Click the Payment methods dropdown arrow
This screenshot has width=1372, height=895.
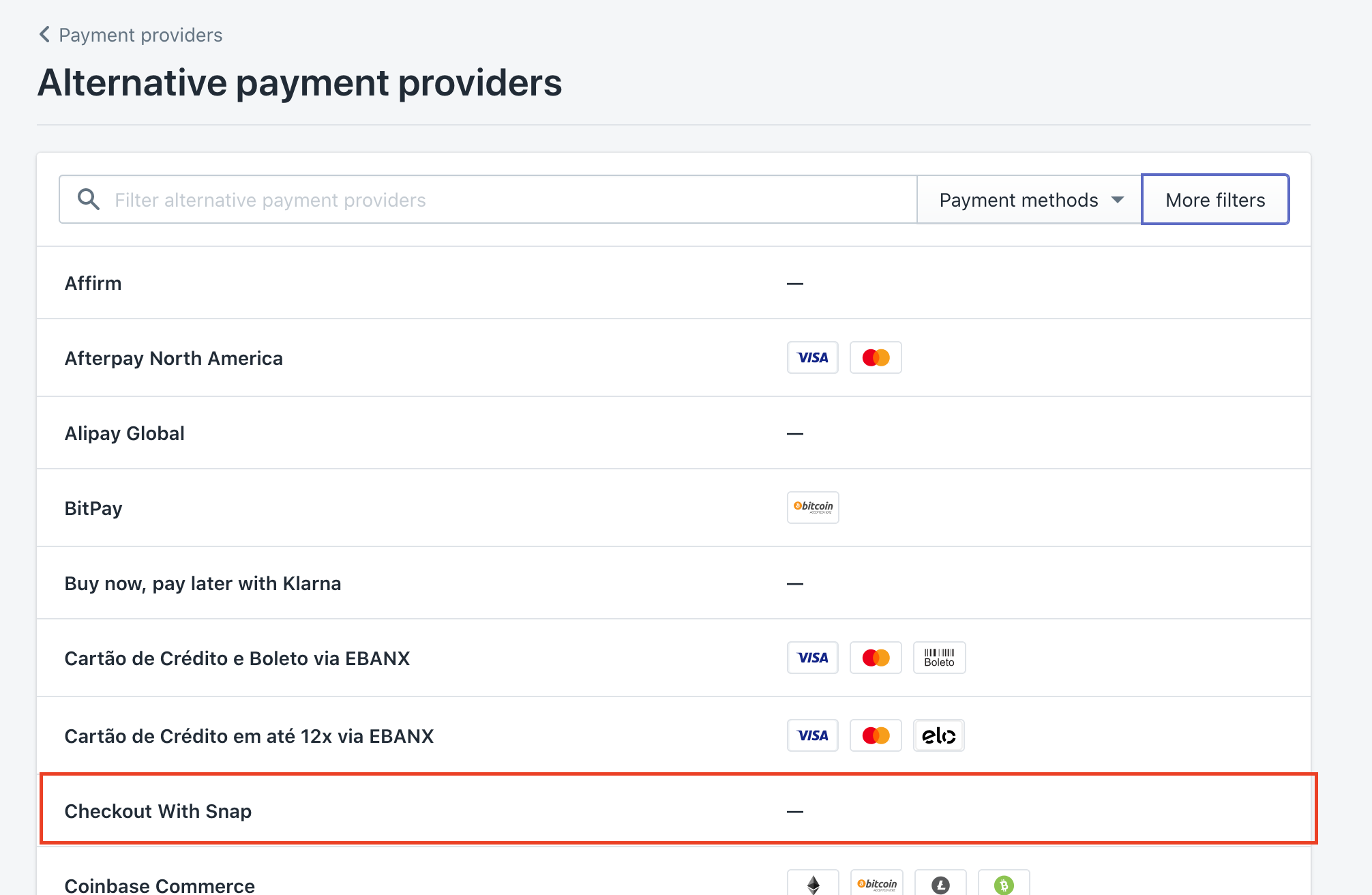click(1118, 200)
